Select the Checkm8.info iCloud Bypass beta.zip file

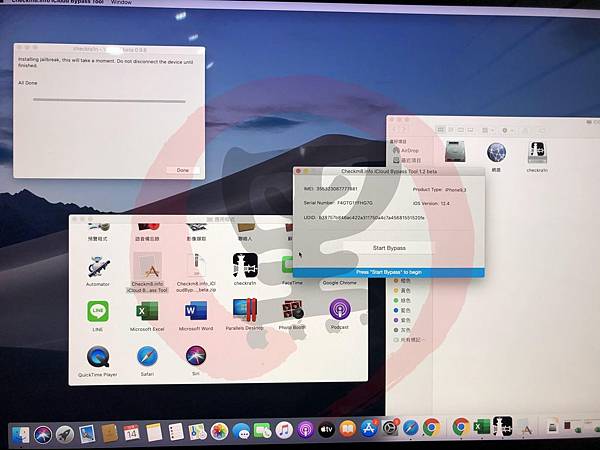tap(196, 266)
